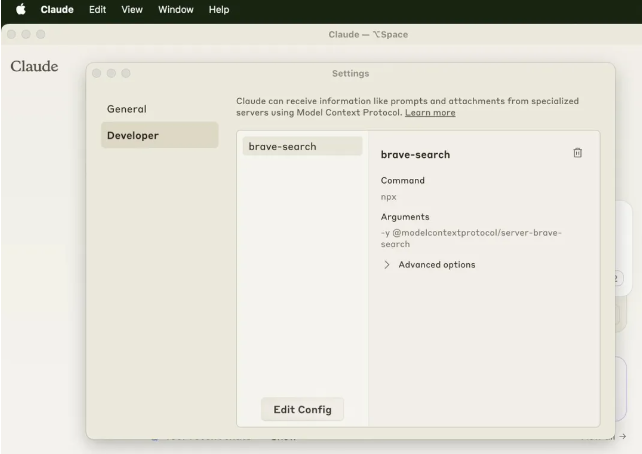Click the server-brave-search arguments text
Image resolution: width=642 pixels, height=454 pixels.
[x=471, y=238]
